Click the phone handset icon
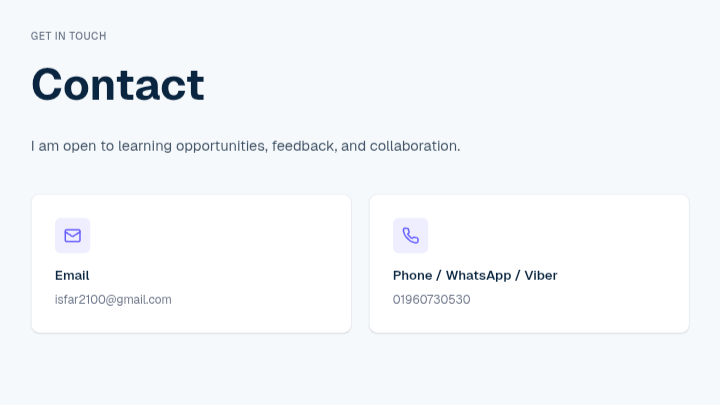The height and width of the screenshot is (405, 720). (x=411, y=236)
